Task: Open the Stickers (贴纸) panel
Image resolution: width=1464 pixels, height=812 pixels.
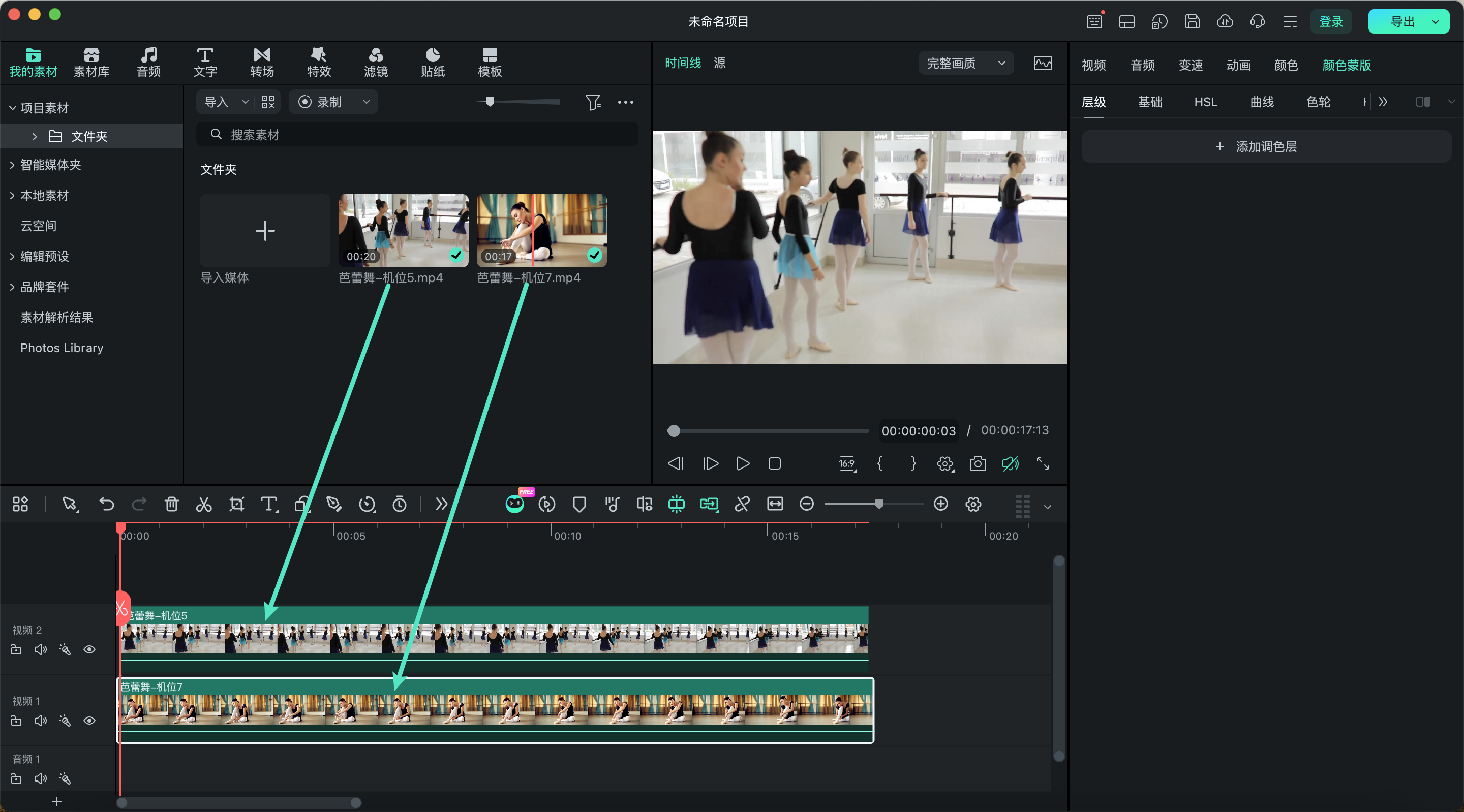Action: coord(433,62)
